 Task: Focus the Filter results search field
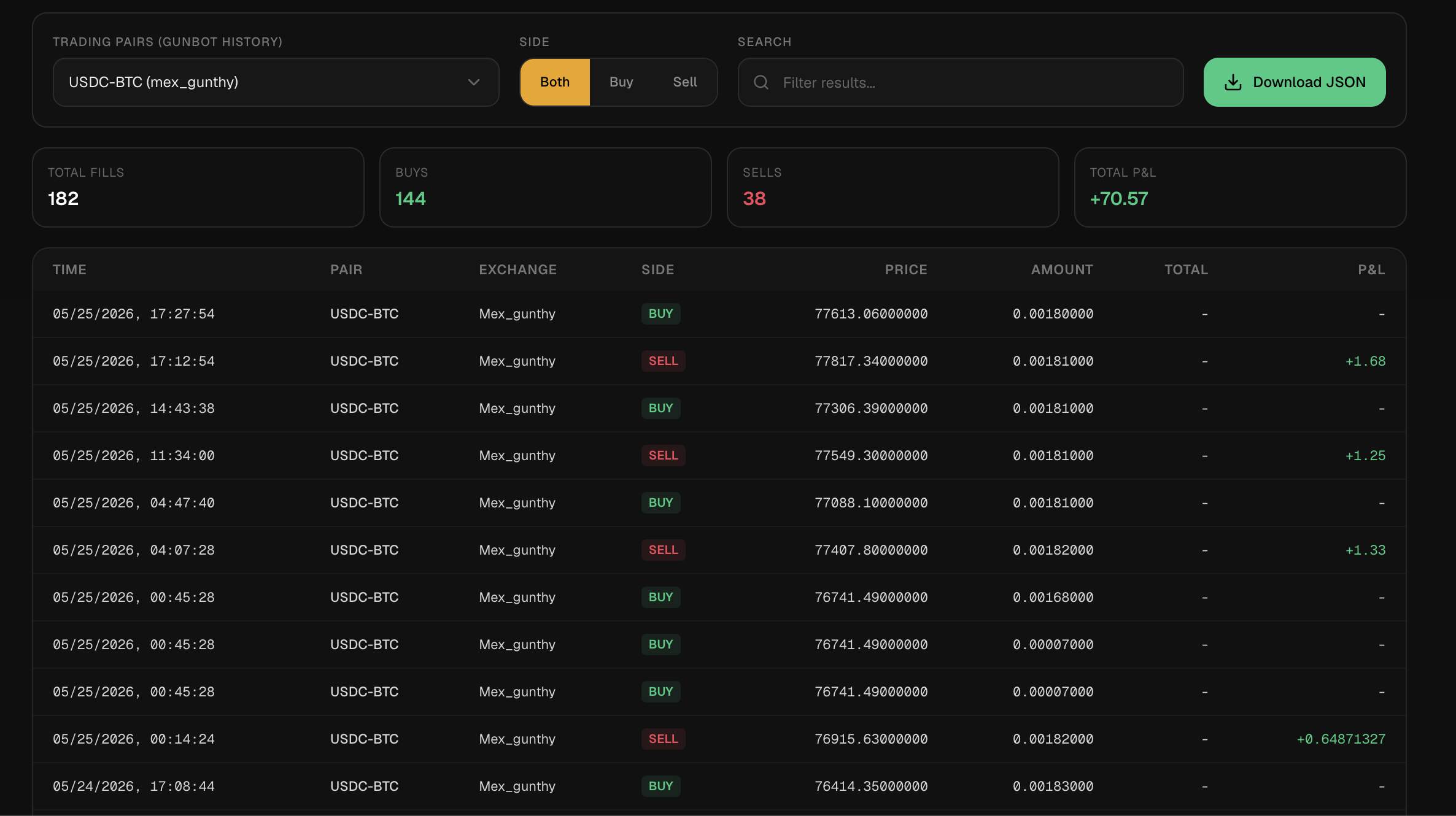click(961, 82)
